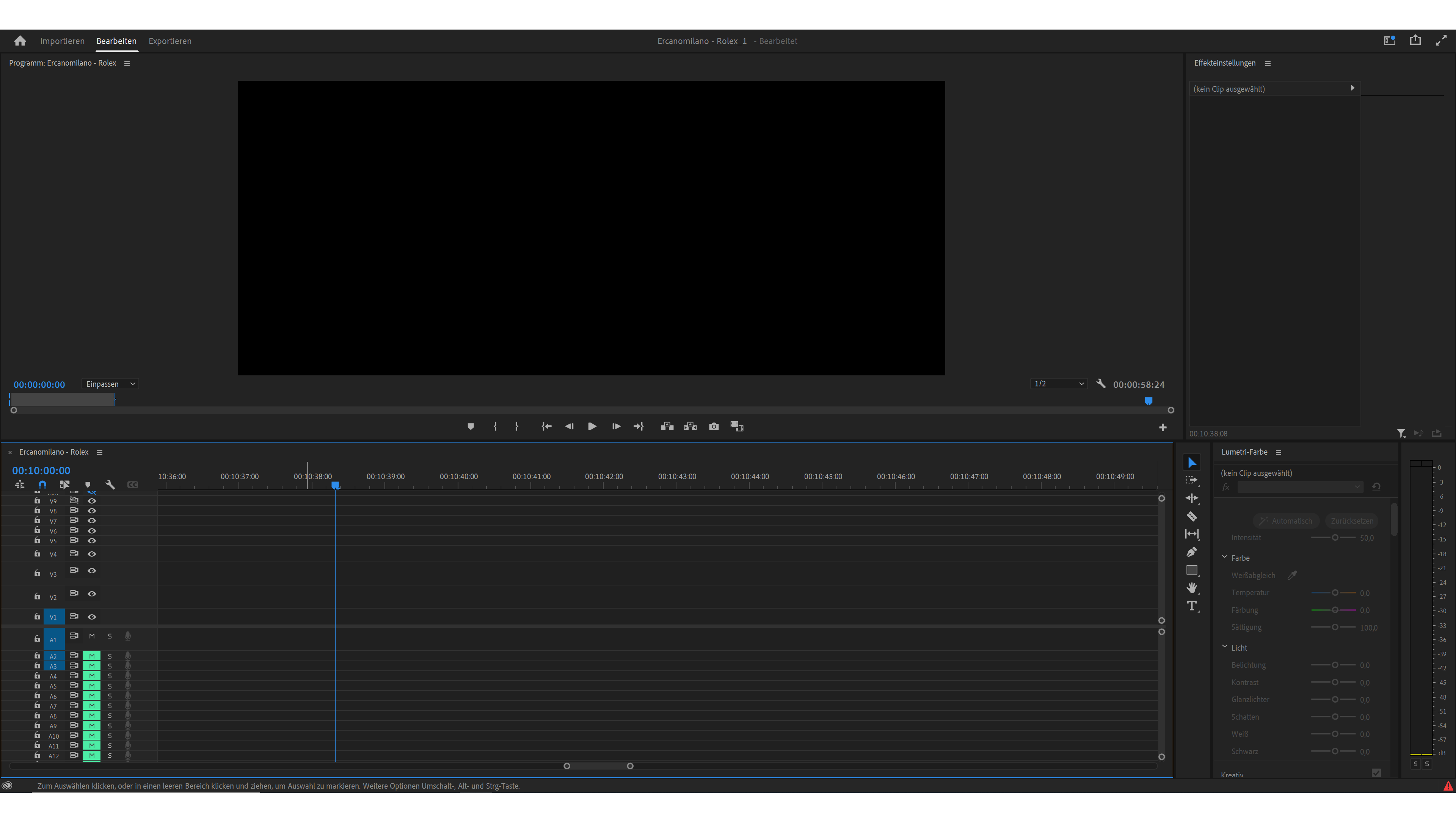Click the Sättigung slider handle

coord(1335,627)
